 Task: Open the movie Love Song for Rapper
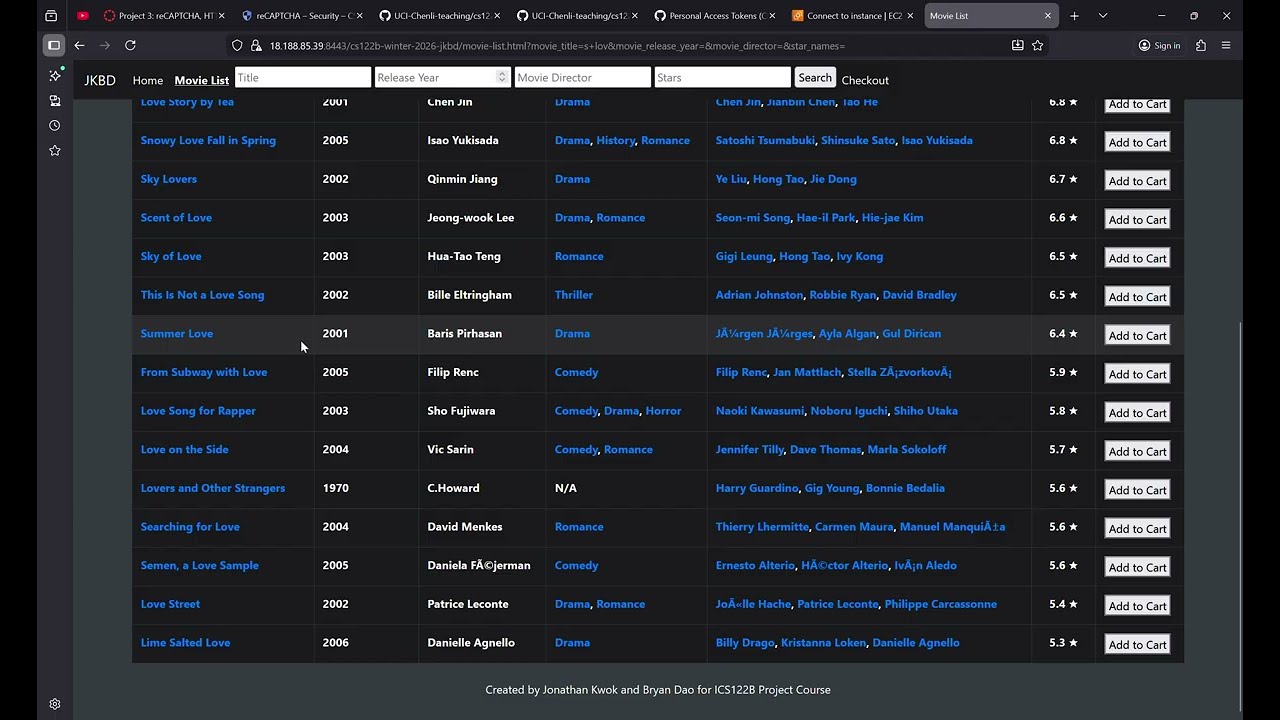[x=198, y=411]
